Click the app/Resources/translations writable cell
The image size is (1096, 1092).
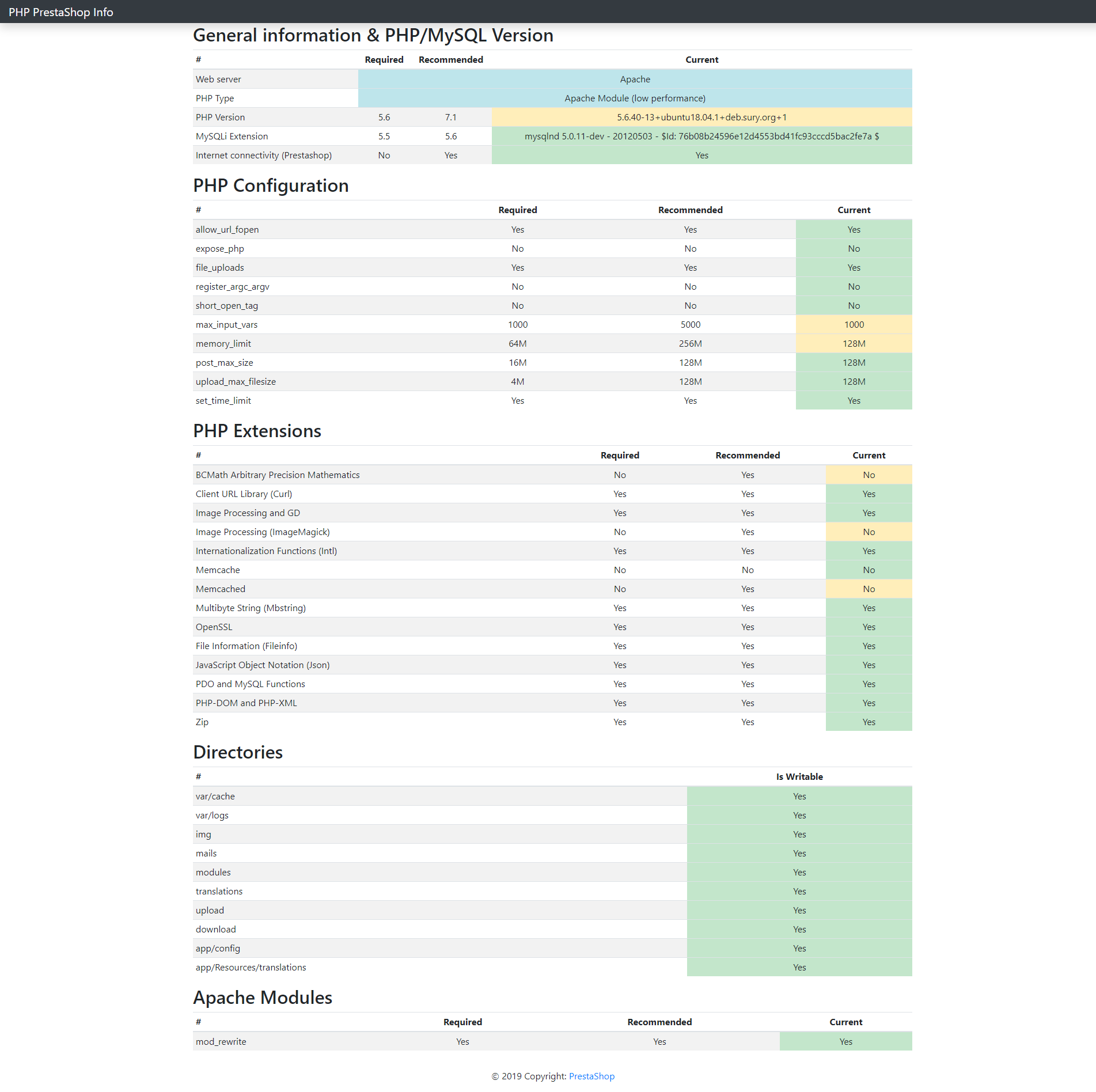799,967
